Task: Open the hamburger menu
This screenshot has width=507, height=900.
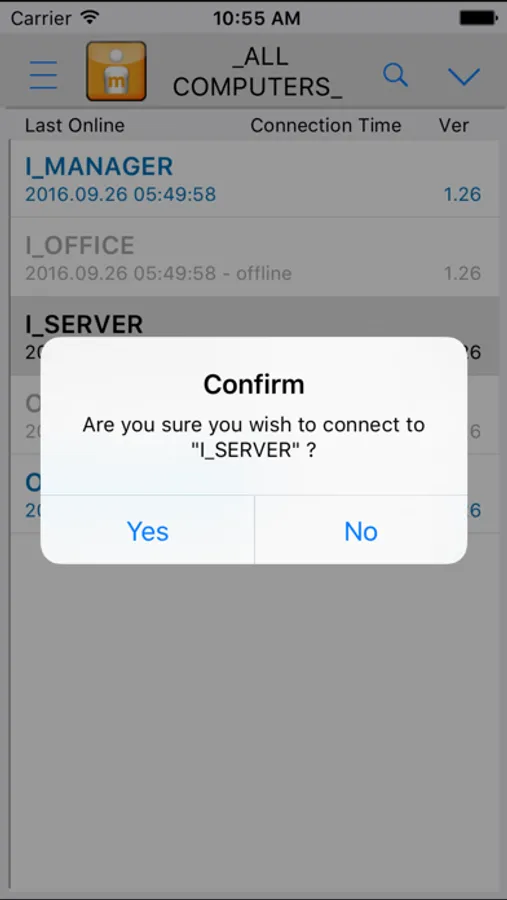Action: 44,75
